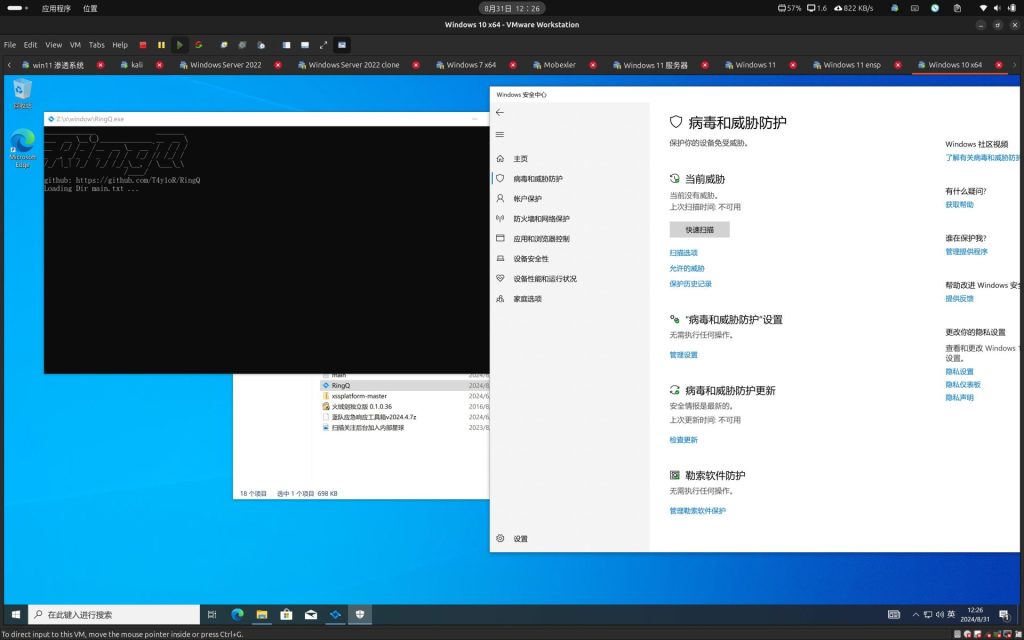Open the View menu in VMware
The image size is (1024, 640).
[x=54, y=45]
